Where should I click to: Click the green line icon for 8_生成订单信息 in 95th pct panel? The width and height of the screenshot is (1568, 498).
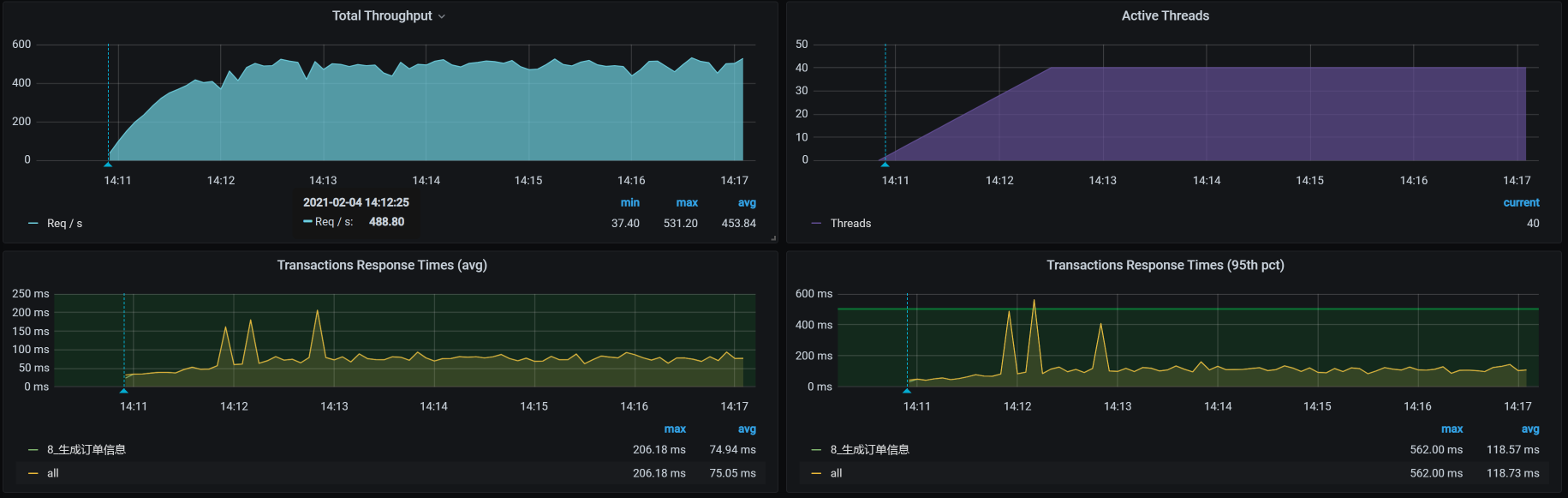(x=816, y=450)
